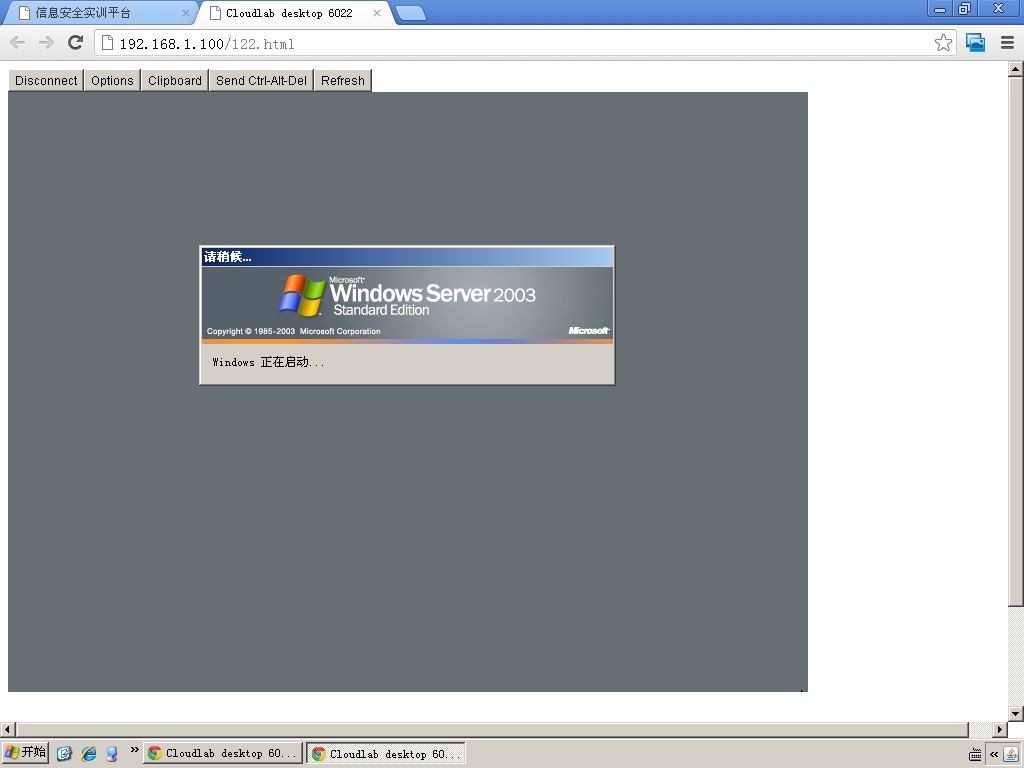1024x768 pixels.
Task: Click the blue extension icon beside the bookmark star
Action: 976,43
